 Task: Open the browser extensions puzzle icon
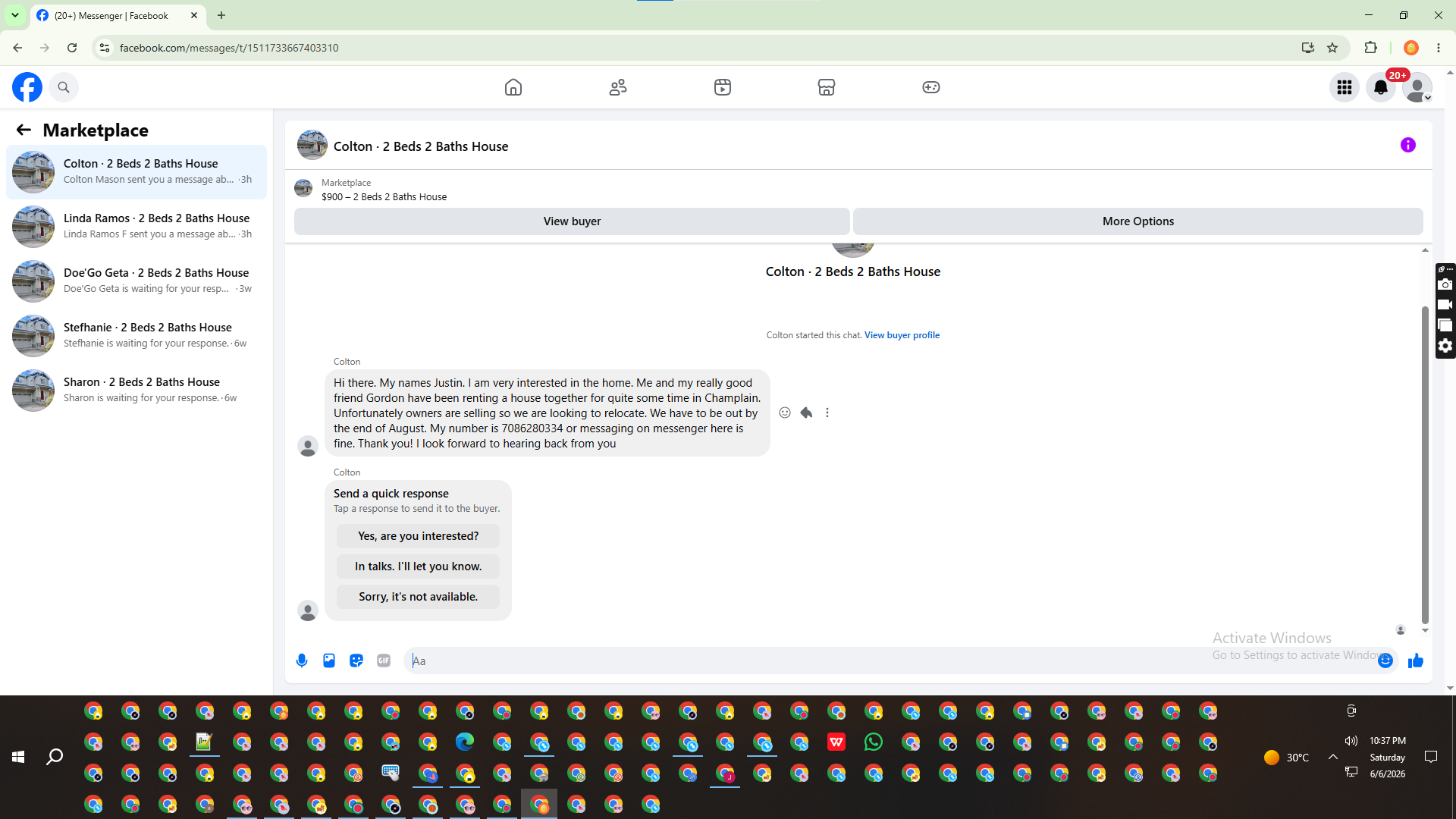tap(1370, 48)
